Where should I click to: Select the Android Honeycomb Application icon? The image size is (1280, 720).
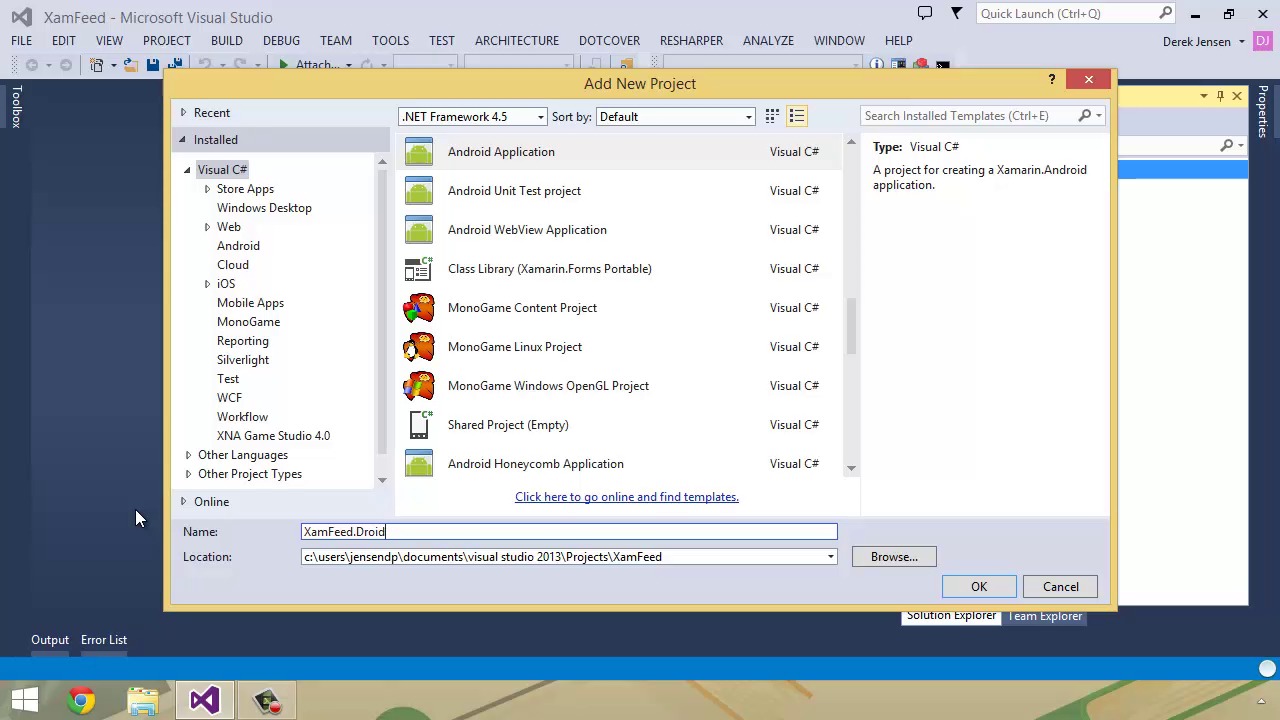419,464
